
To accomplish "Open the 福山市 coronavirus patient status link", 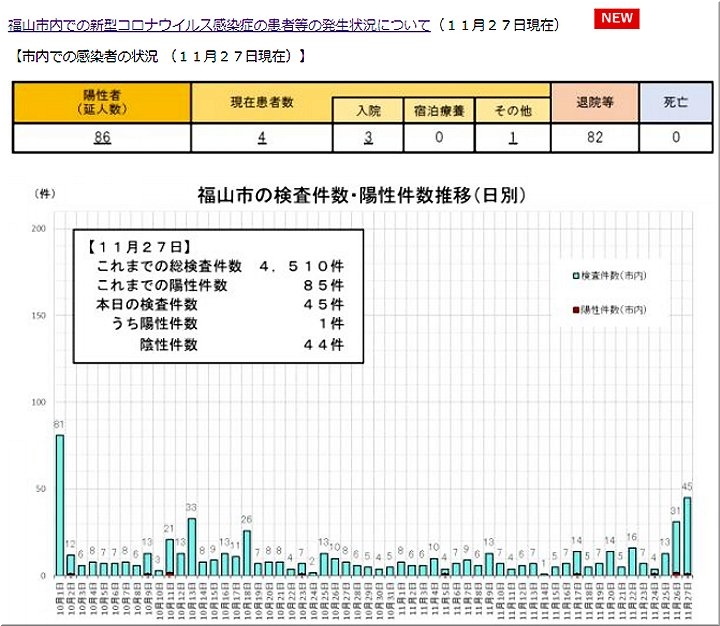I will [220, 23].
